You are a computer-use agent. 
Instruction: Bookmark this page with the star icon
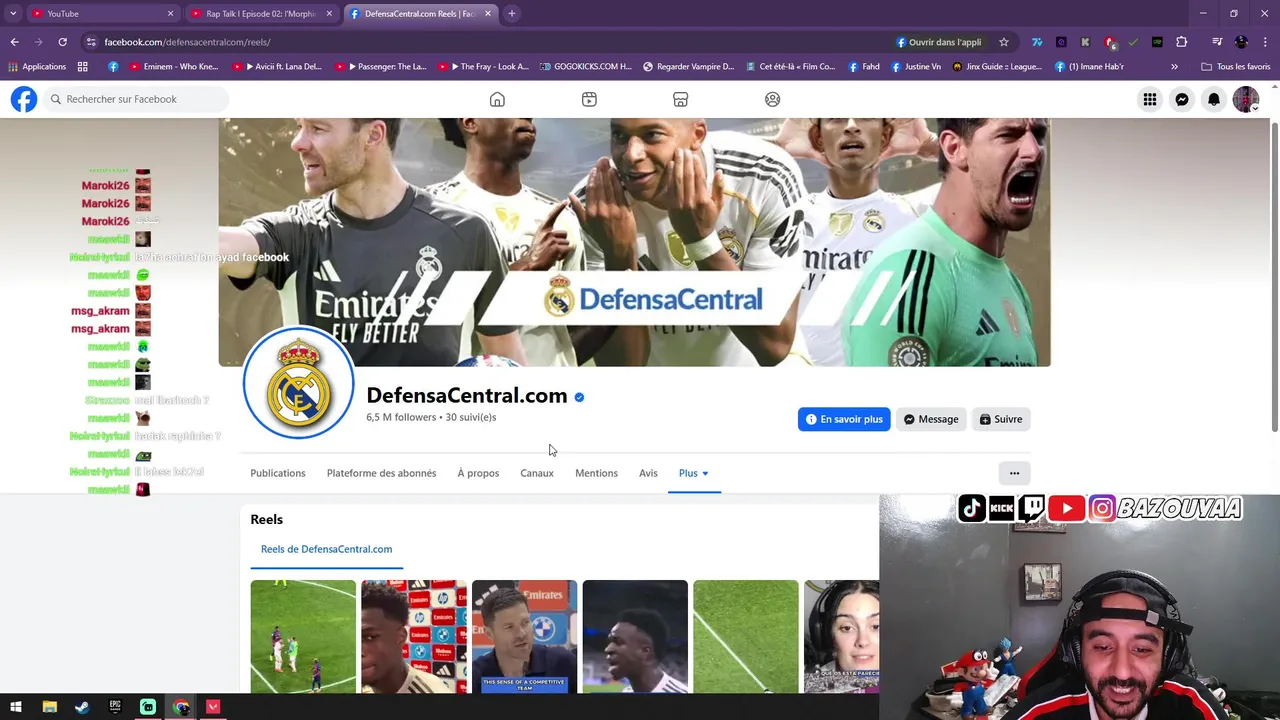pos(1003,42)
